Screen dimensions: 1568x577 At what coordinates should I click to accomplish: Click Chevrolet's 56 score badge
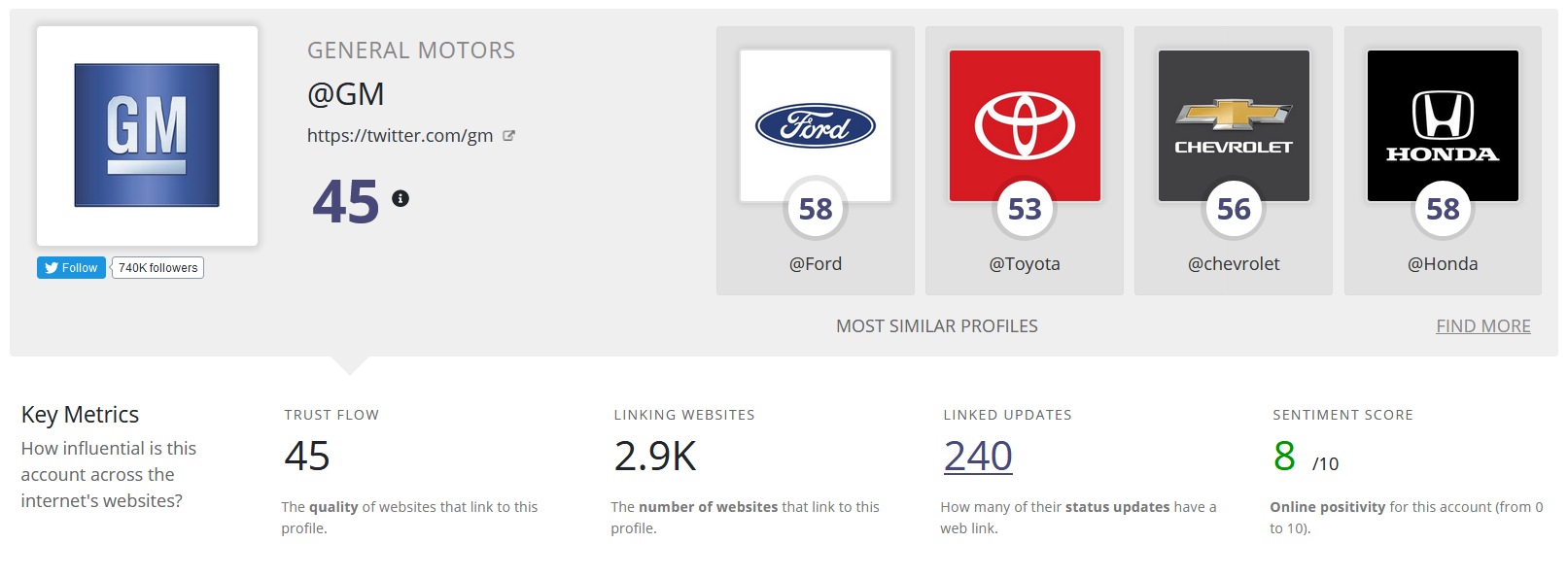point(1234,208)
